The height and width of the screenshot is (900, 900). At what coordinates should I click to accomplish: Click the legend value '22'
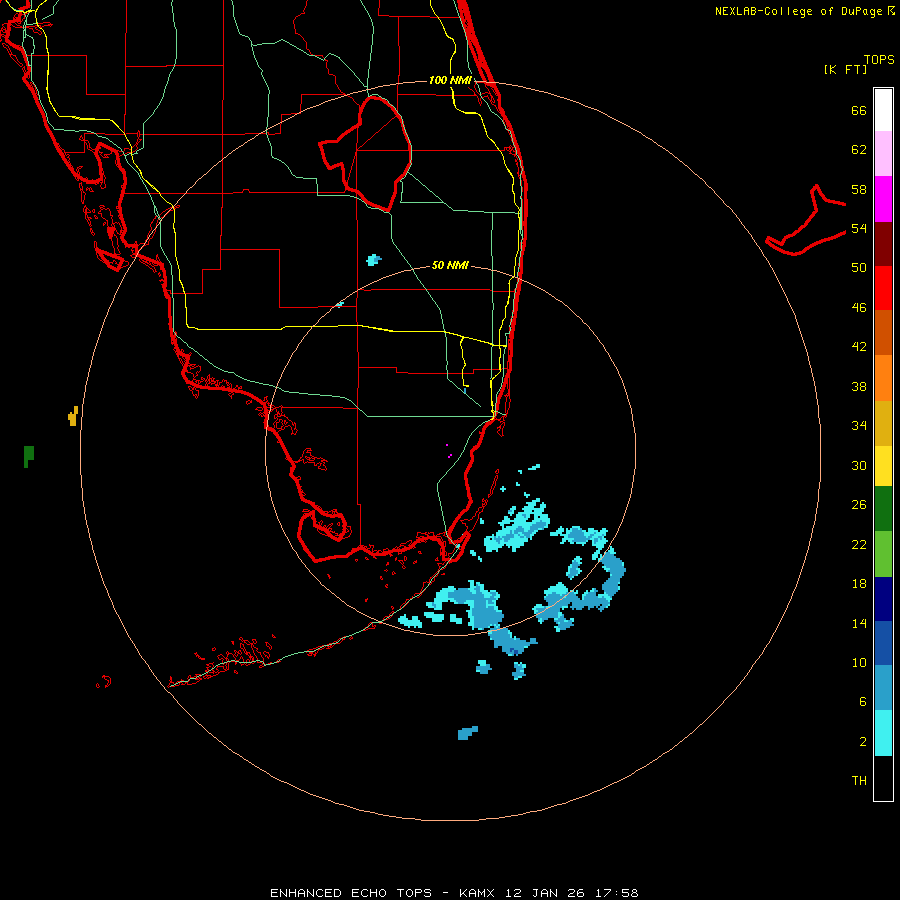pyautogui.click(x=859, y=544)
